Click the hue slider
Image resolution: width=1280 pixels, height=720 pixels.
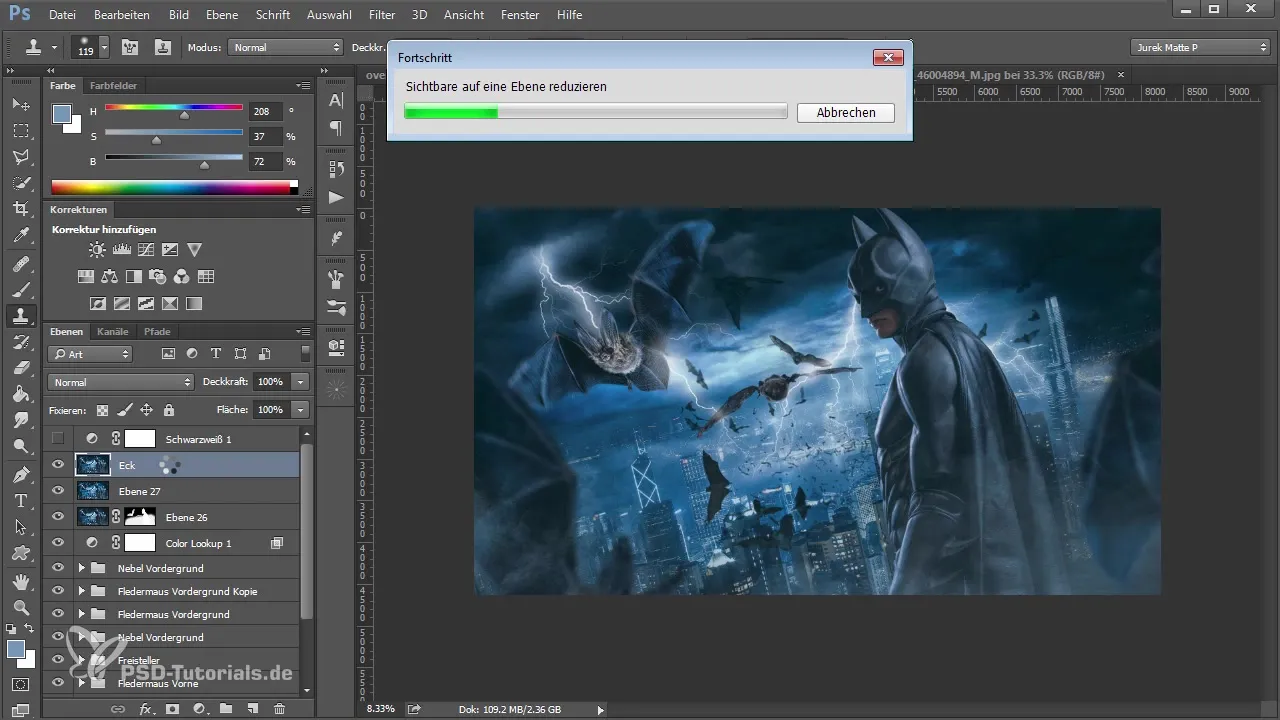pos(174,108)
